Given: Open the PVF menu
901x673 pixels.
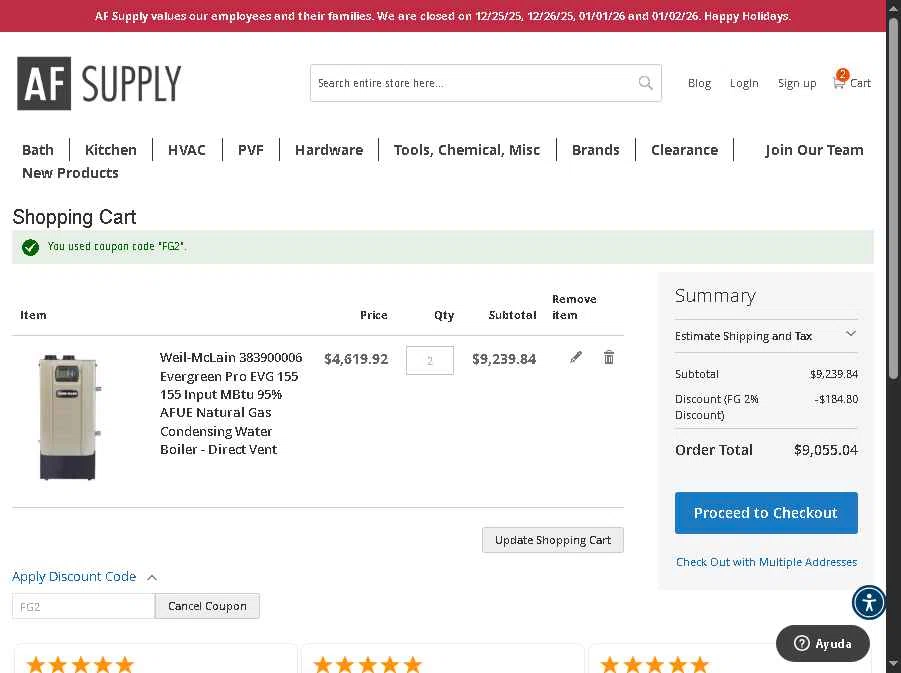Looking at the screenshot, I should tap(251, 150).
